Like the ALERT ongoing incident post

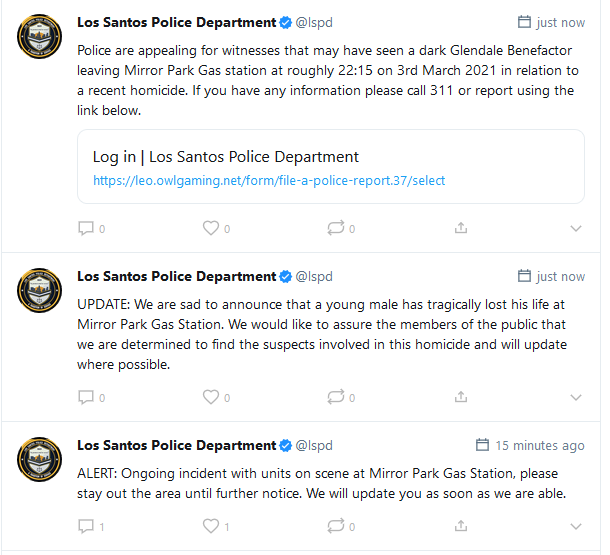[210, 525]
